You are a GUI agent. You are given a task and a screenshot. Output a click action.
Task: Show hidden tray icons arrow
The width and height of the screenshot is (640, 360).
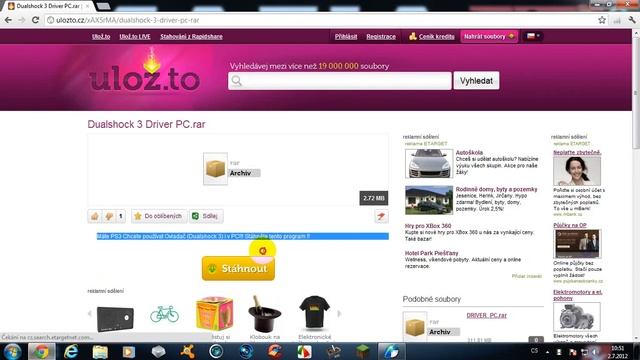point(547,351)
